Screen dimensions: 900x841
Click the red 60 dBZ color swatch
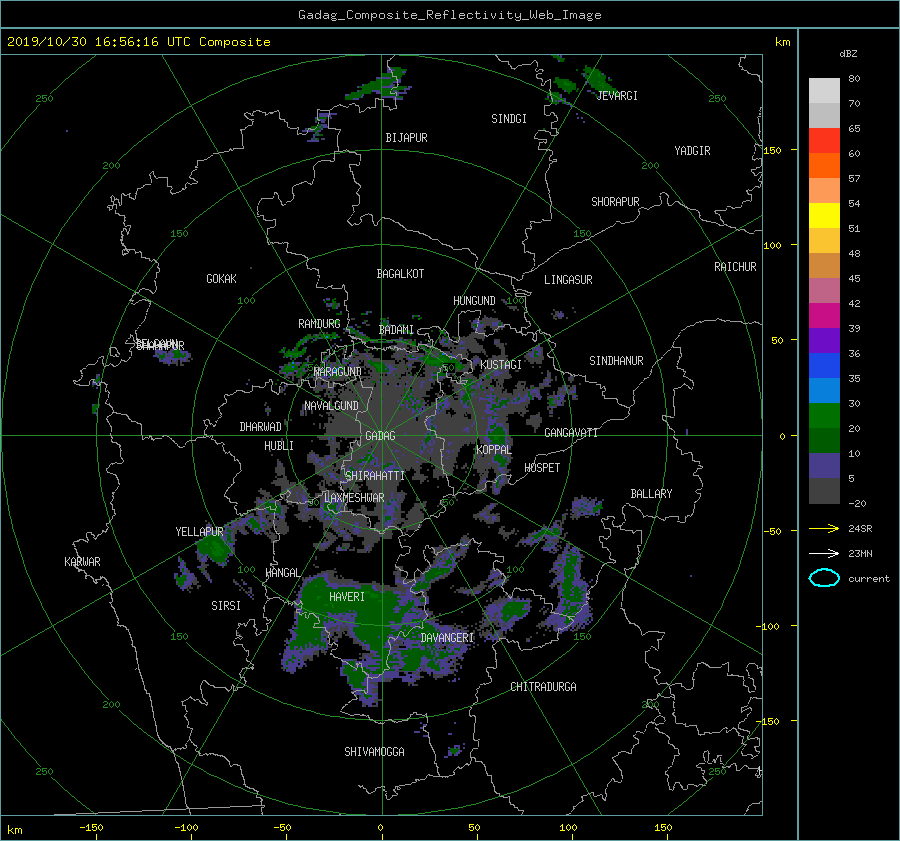tap(824, 140)
